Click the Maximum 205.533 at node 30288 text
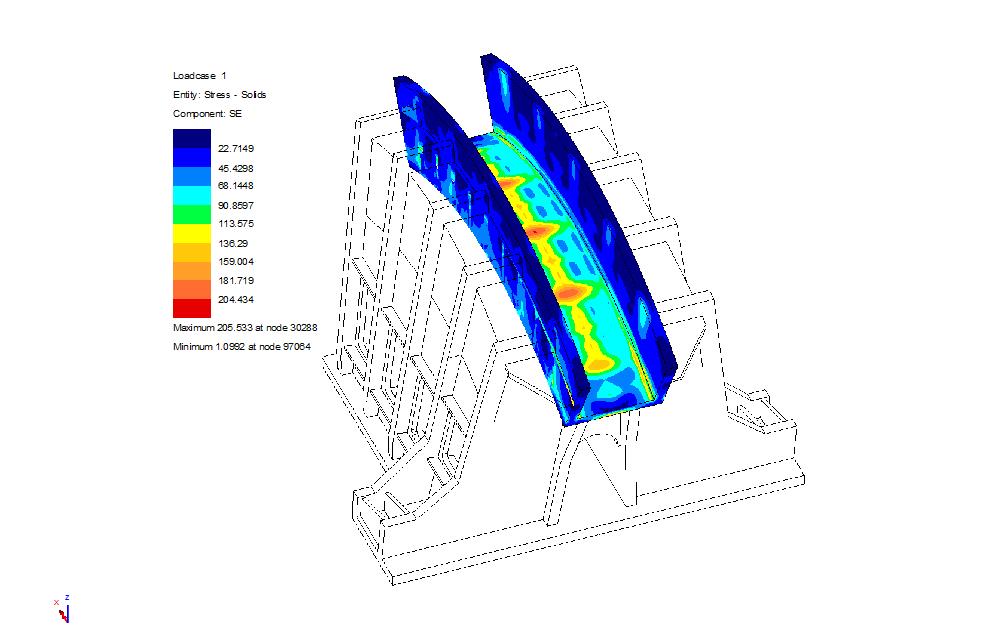Image resolution: width=981 pixels, height=630 pixels. [231, 327]
